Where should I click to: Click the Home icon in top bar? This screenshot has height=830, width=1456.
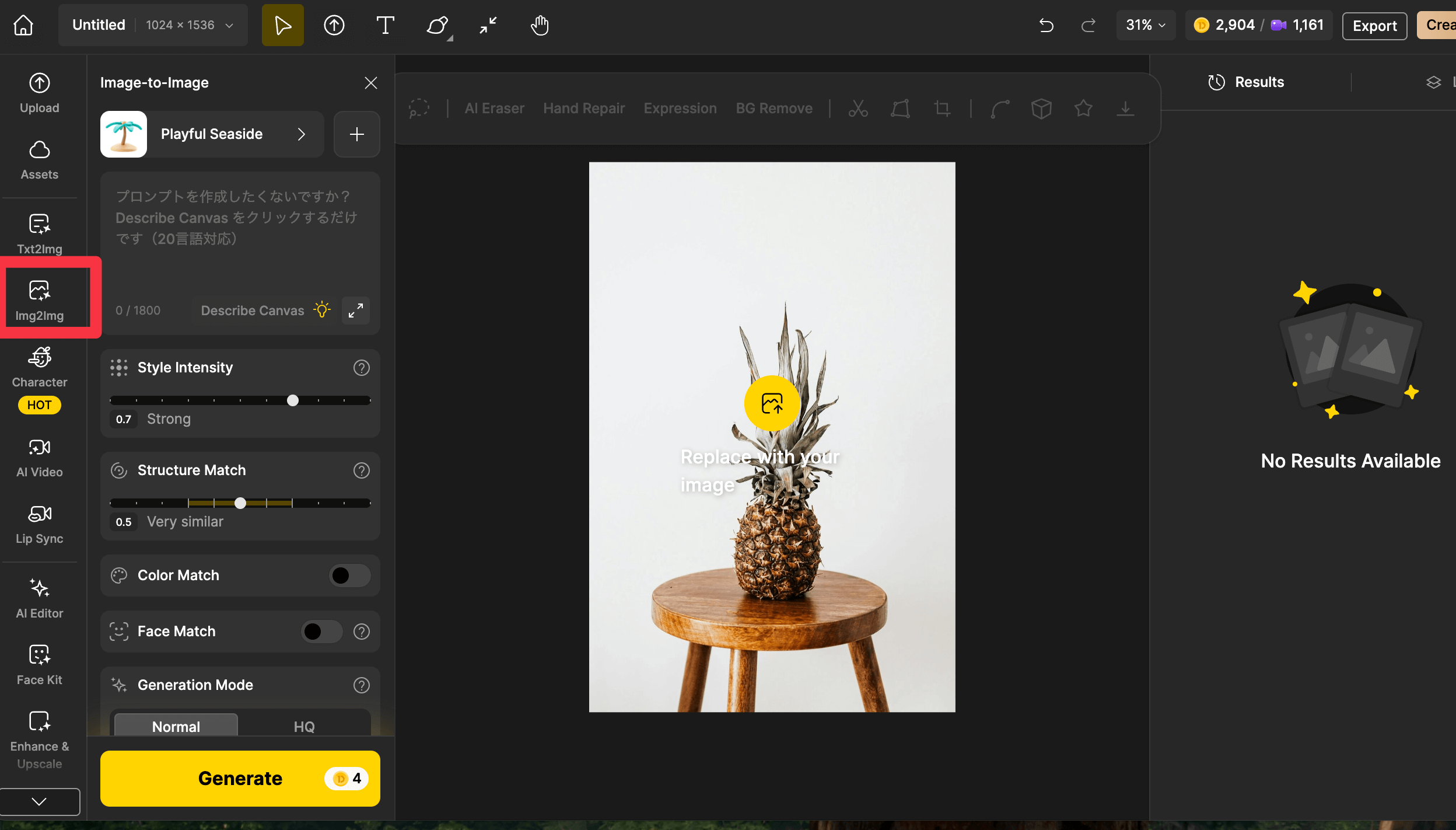coord(23,25)
